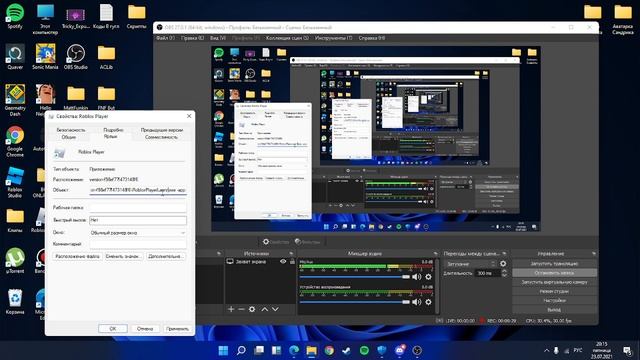Switch to the Предыдущие версии tab

(162, 130)
